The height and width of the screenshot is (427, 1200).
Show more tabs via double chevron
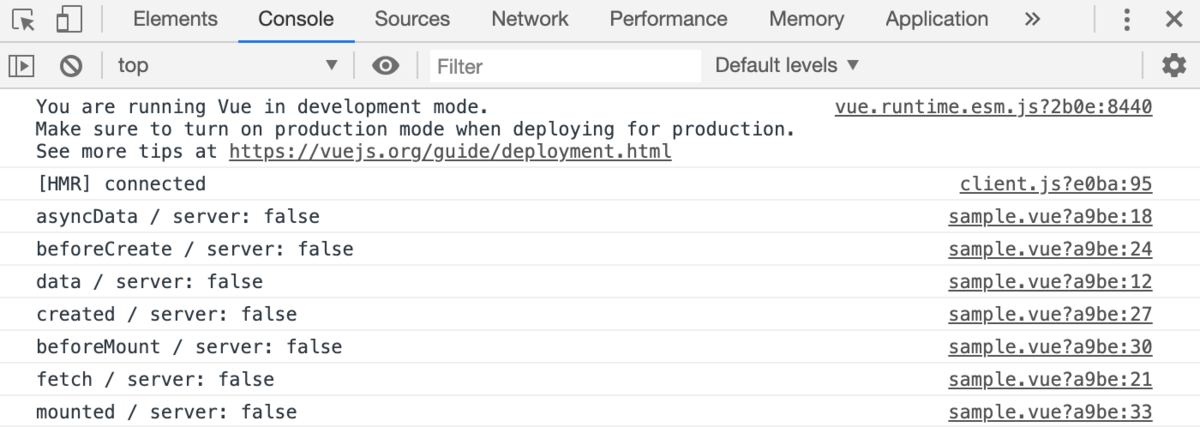(x=1033, y=20)
